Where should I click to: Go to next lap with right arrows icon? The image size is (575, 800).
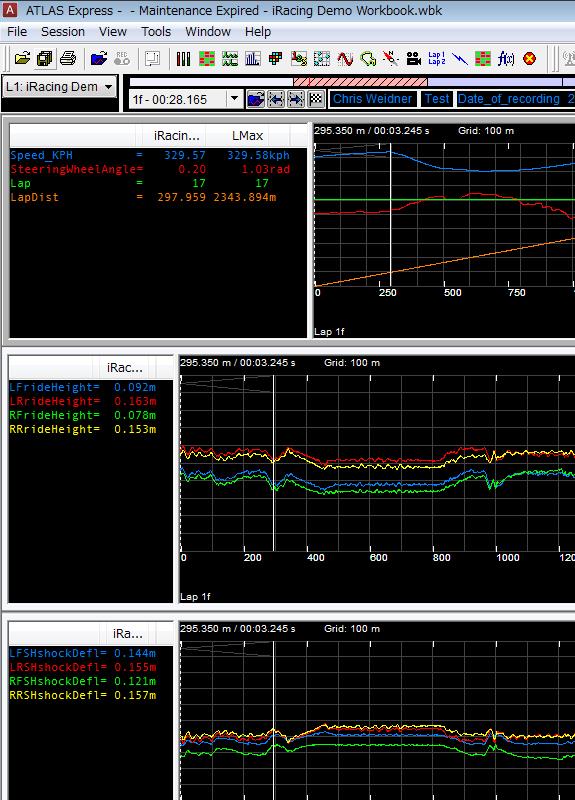[296, 99]
